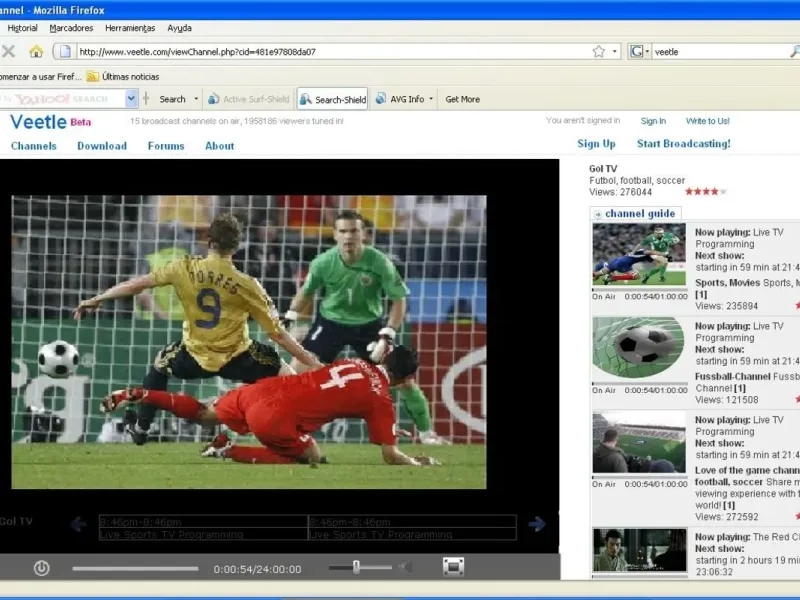The width and height of the screenshot is (800, 600).
Task: Stop page loading with the X icon
Action: [x=9, y=51]
